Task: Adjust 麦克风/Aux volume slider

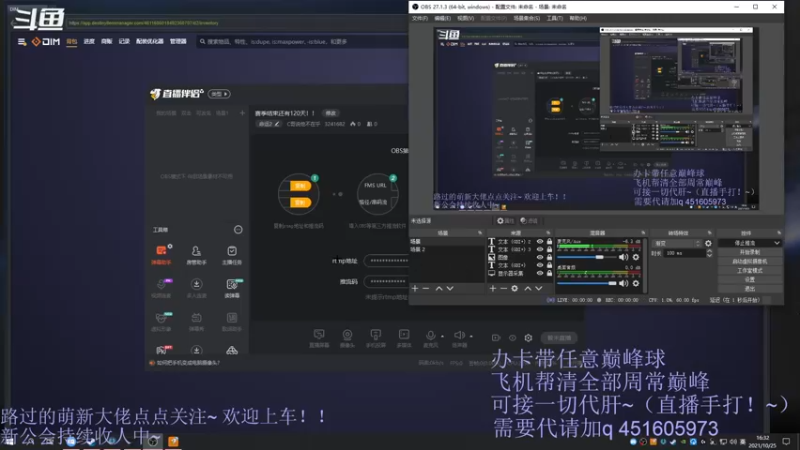Action: pos(587,257)
